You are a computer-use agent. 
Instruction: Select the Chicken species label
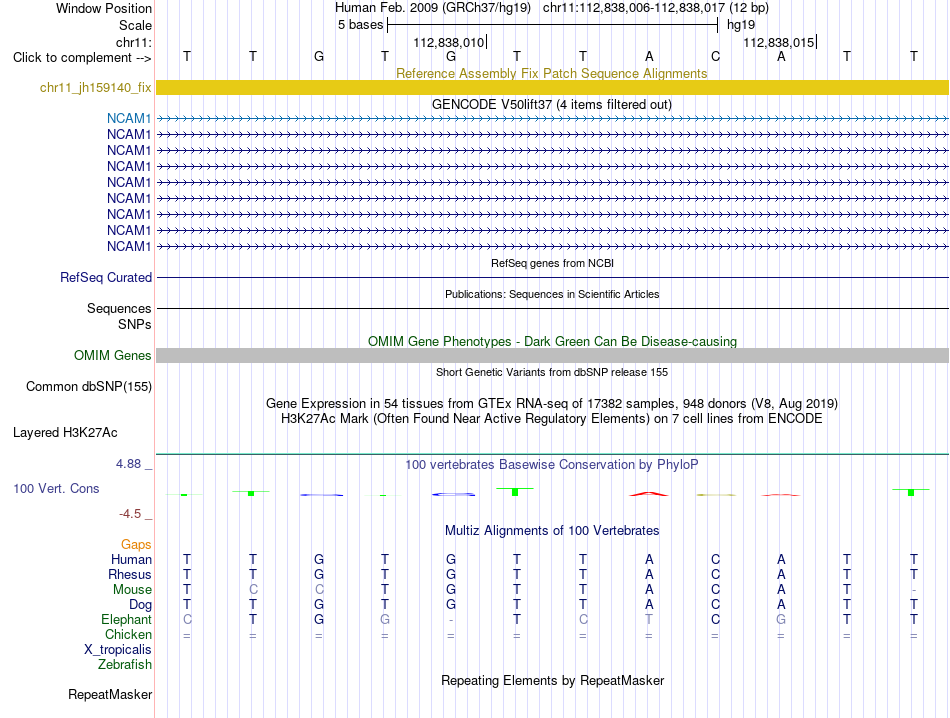point(128,634)
